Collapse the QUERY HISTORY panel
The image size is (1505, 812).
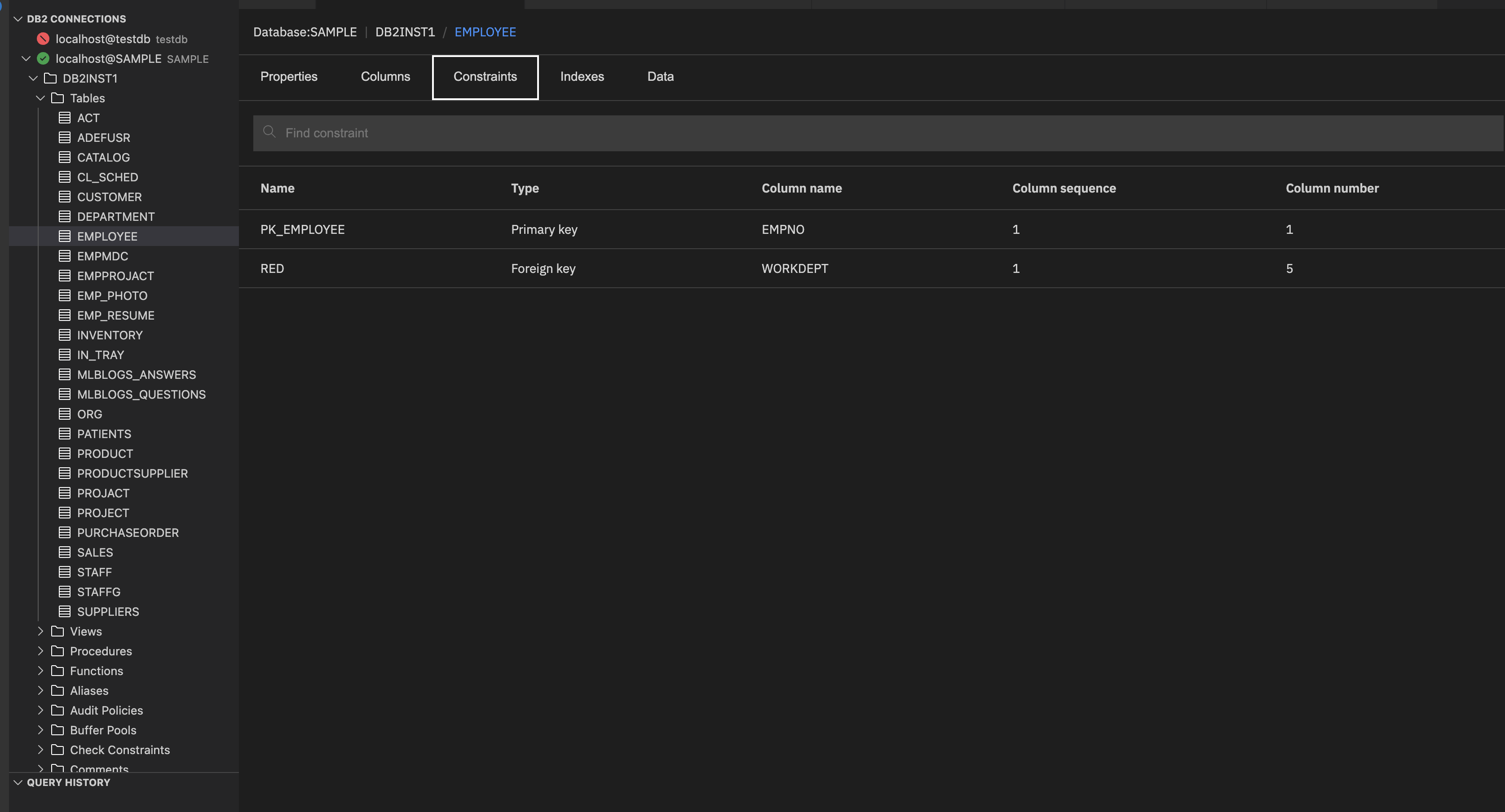pos(17,782)
